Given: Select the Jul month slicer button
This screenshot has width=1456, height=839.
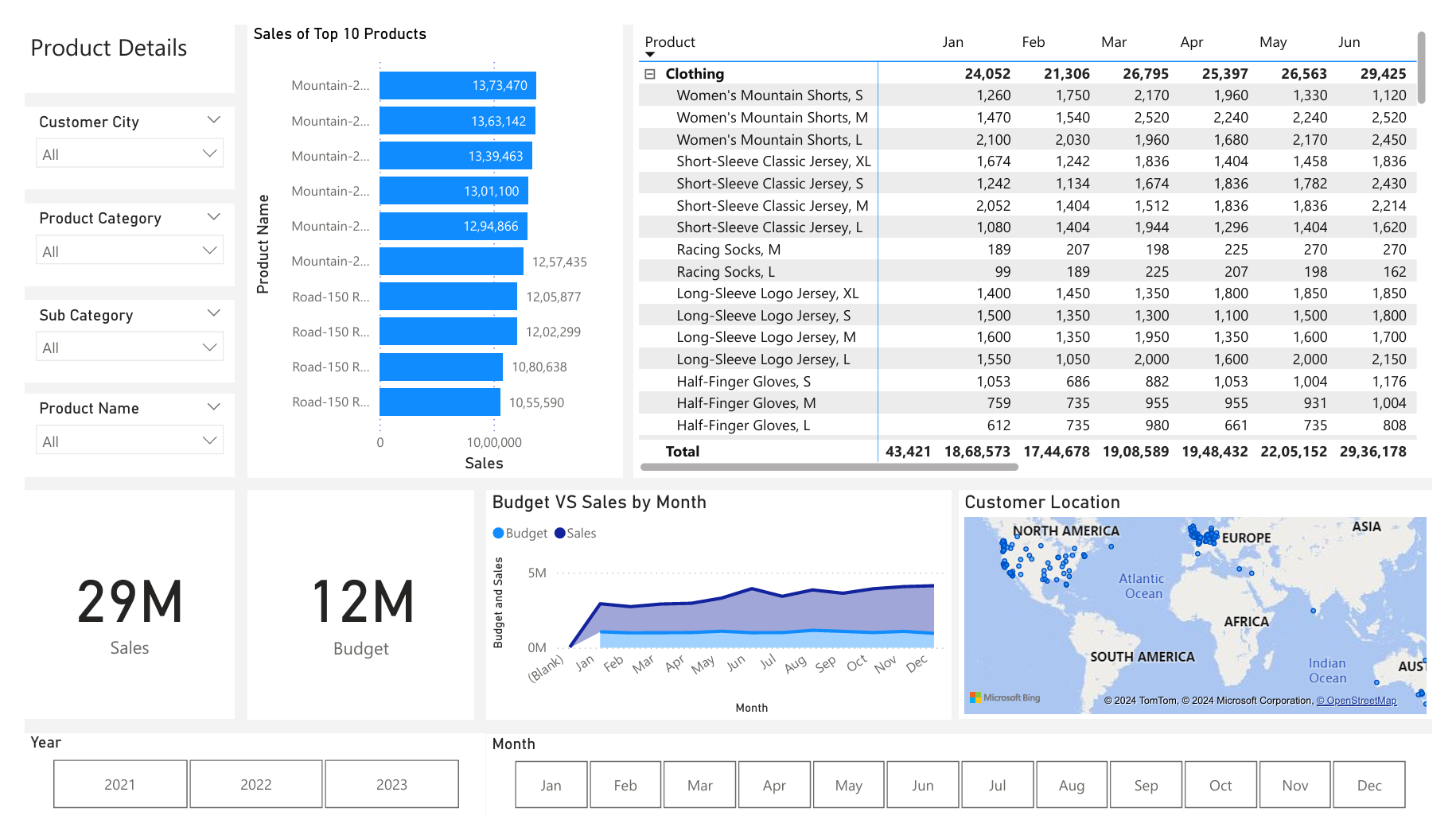Looking at the screenshot, I should point(997,785).
